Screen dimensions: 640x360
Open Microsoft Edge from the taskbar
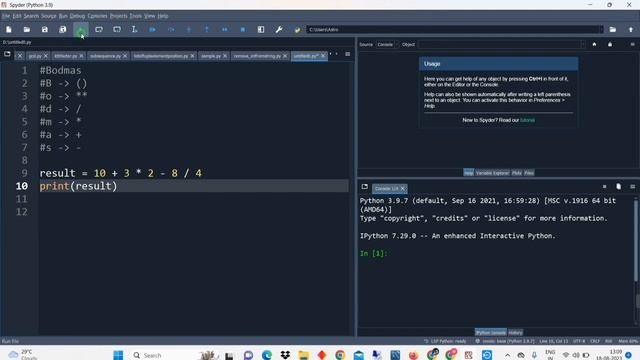point(267,355)
